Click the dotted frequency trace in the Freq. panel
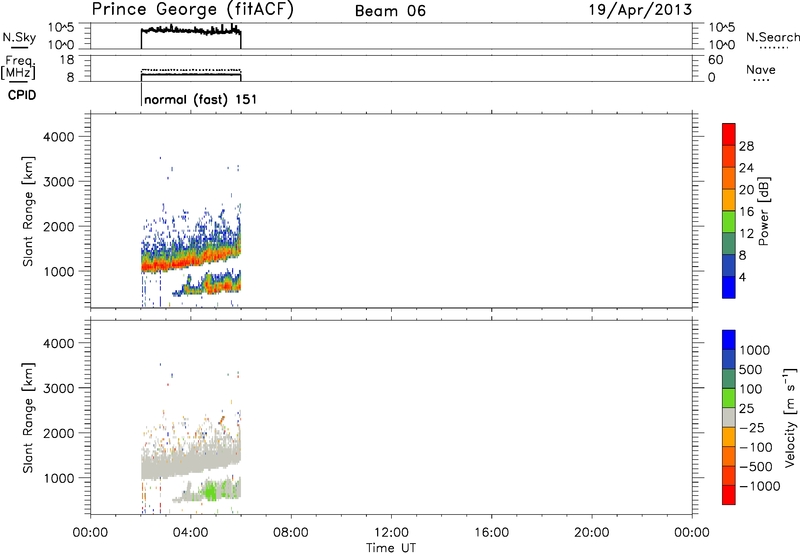800x554 pixels. coord(191,69)
